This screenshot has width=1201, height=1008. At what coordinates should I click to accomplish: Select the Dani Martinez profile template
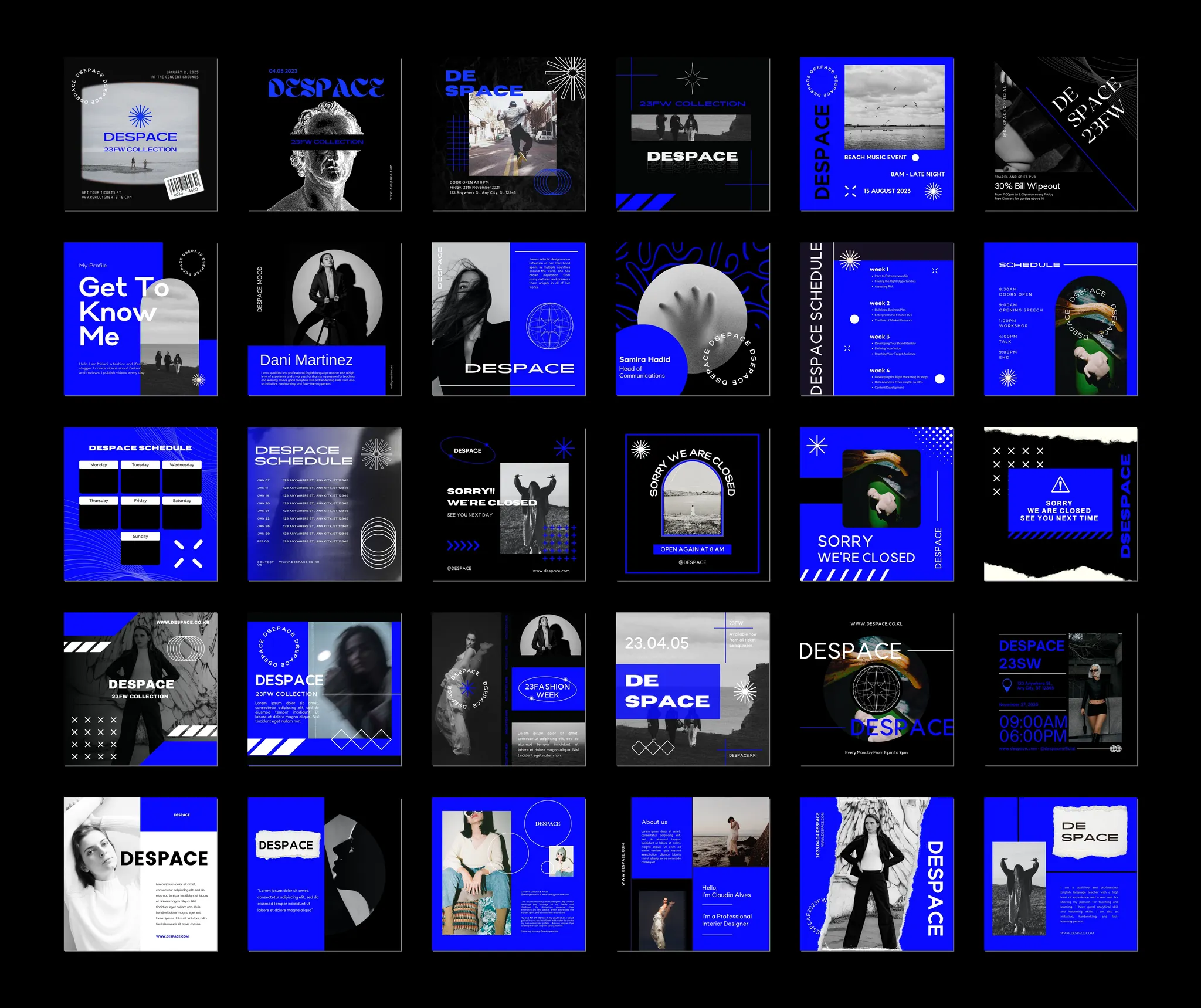tap(324, 320)
